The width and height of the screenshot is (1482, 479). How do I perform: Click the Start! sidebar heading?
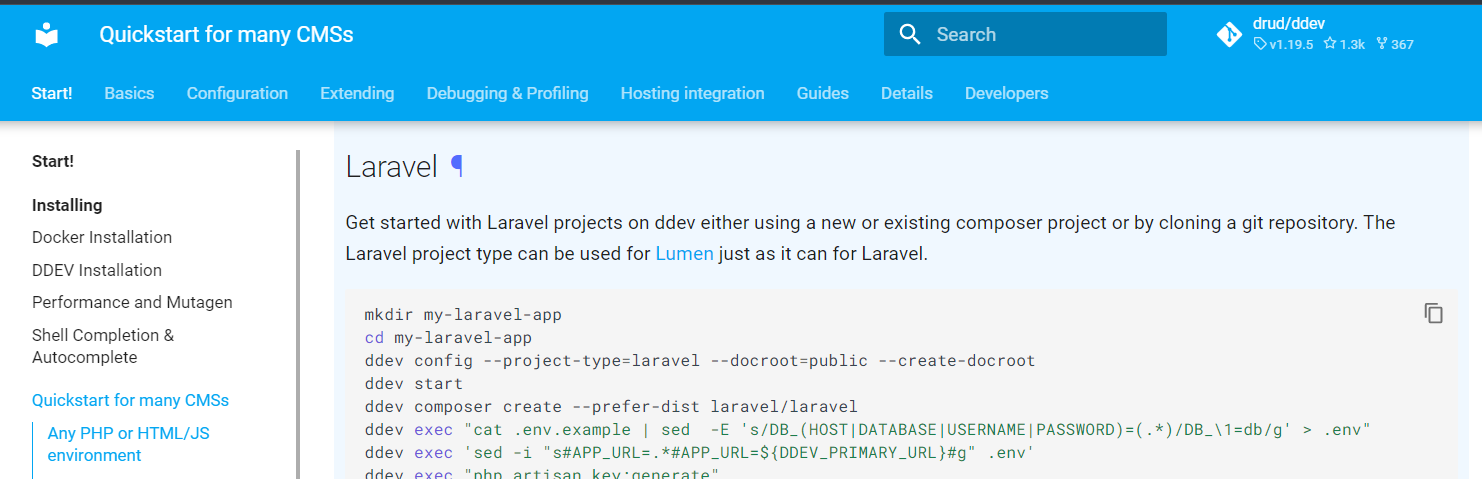(53, 161)
